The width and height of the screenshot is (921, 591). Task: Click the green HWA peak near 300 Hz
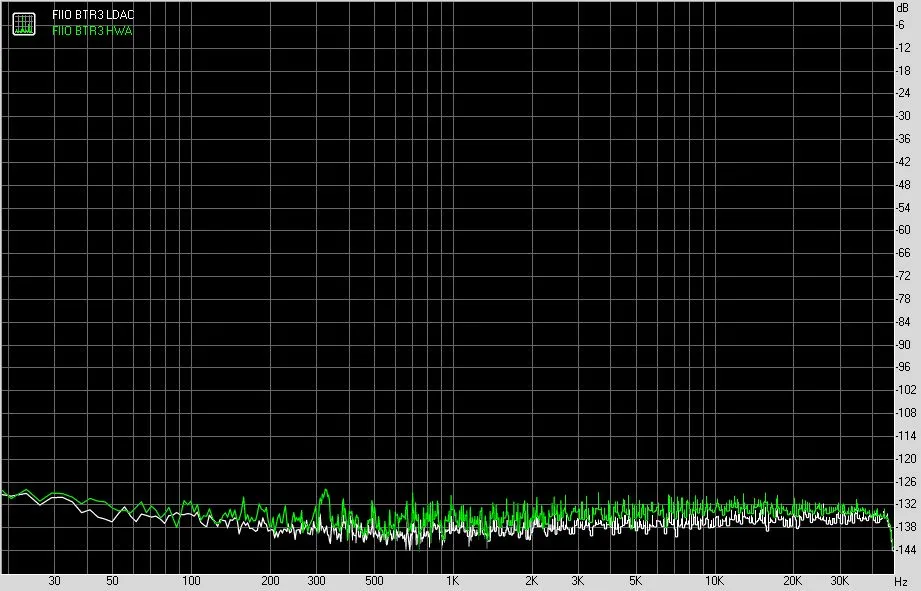pos(324,491)
